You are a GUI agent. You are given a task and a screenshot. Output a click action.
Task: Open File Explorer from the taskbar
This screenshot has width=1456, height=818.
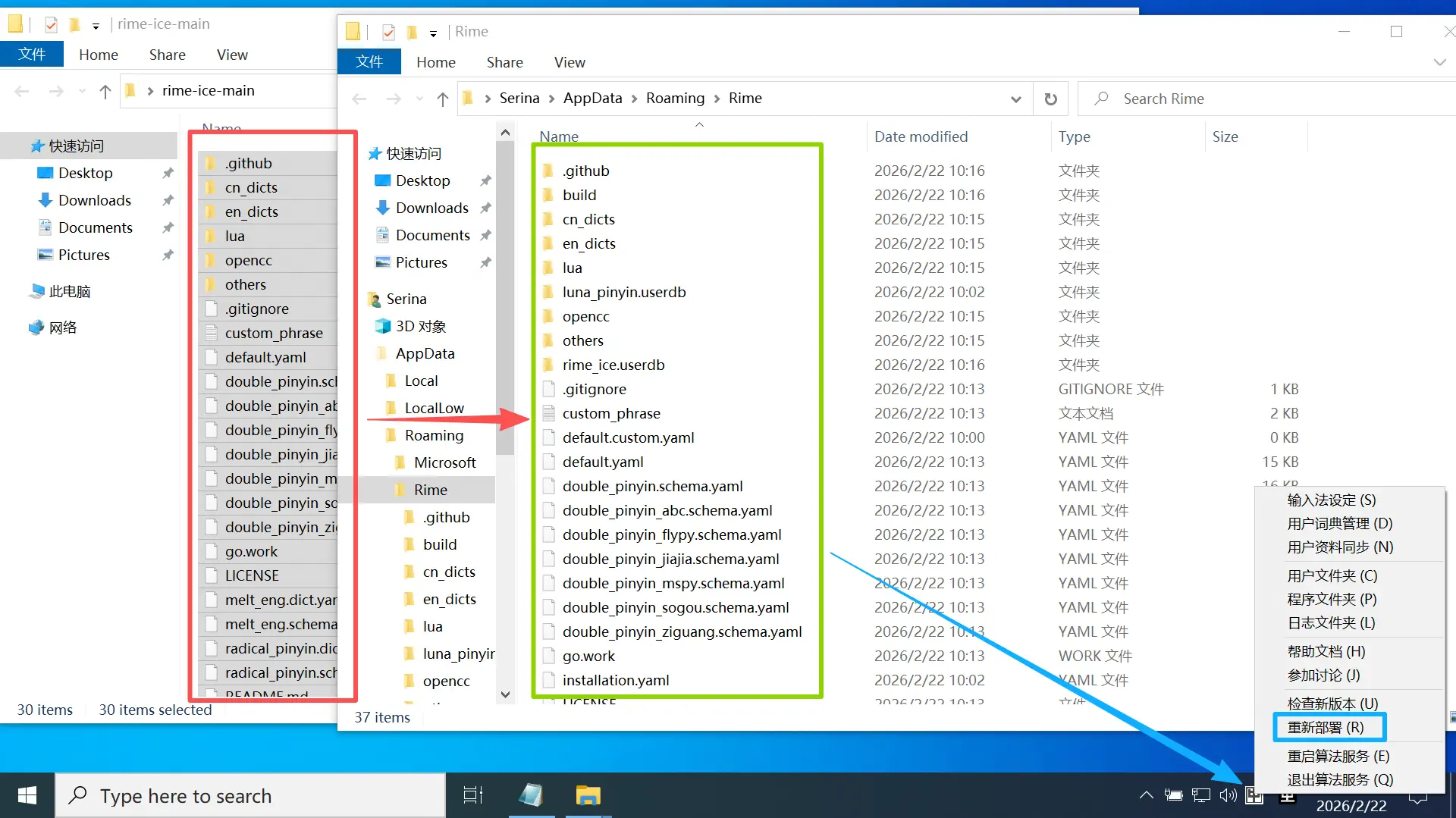(588, 795)
